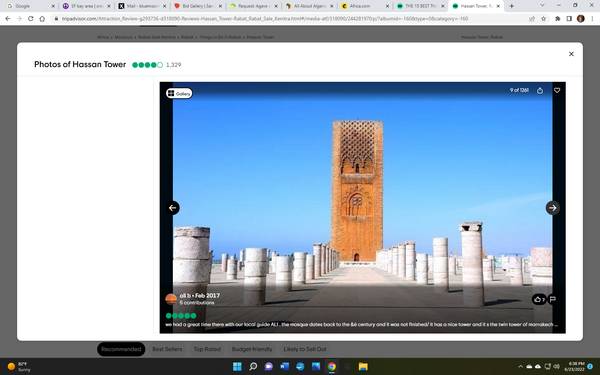
Task: Open the Gallery grid view
Action: point(179,93)
